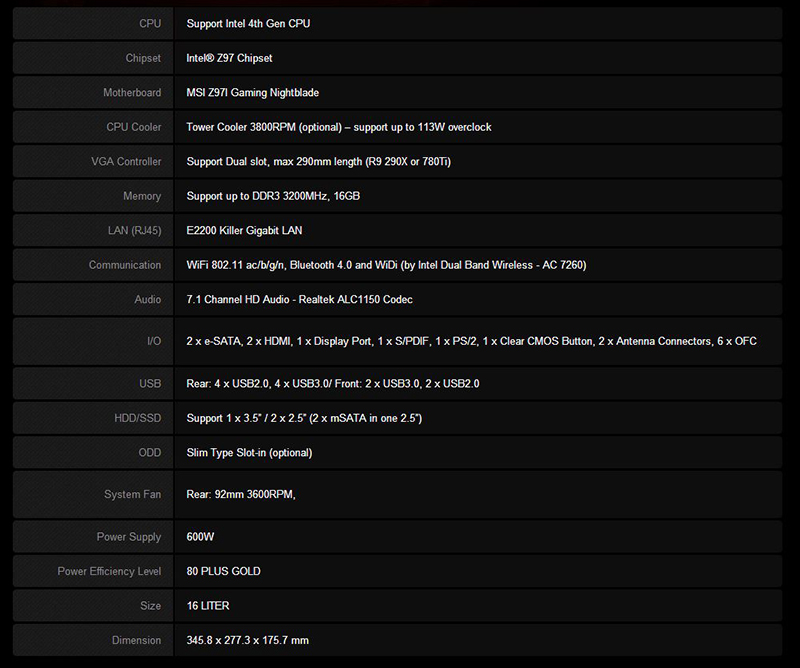Screen dimensions: 800x668
Task: Click the Motherboard row label
Action: (132, 92)
